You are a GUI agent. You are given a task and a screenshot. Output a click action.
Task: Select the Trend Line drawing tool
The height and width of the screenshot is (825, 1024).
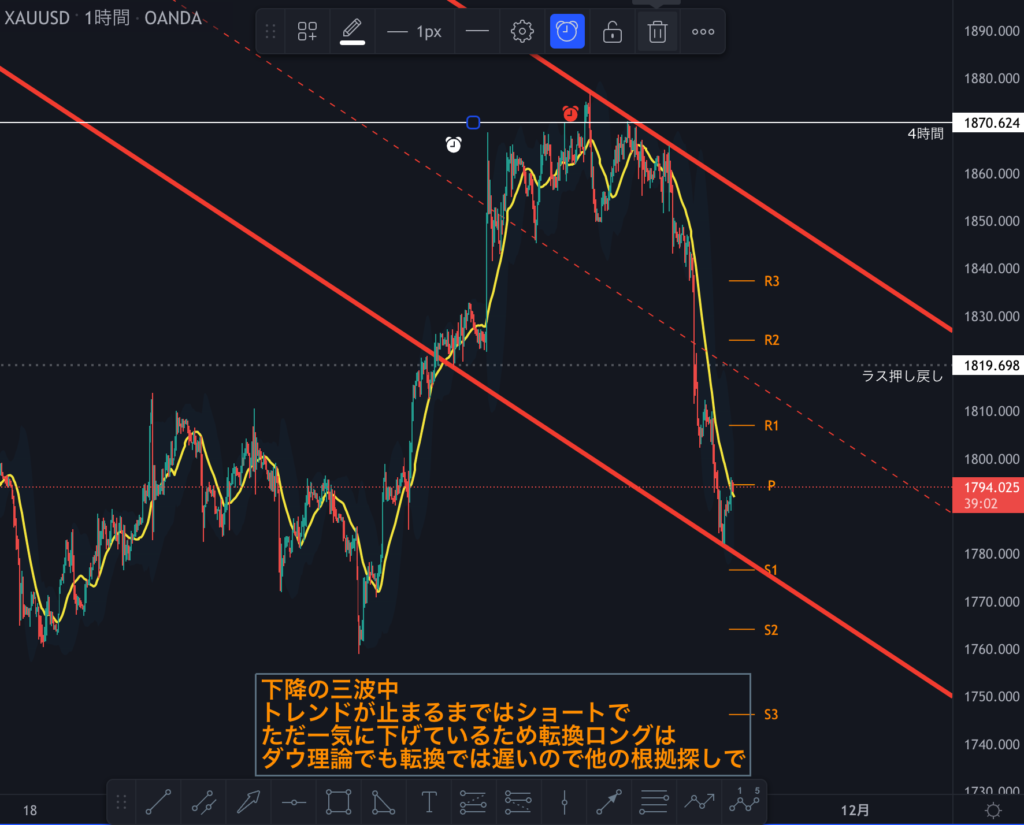click(158, 802)
